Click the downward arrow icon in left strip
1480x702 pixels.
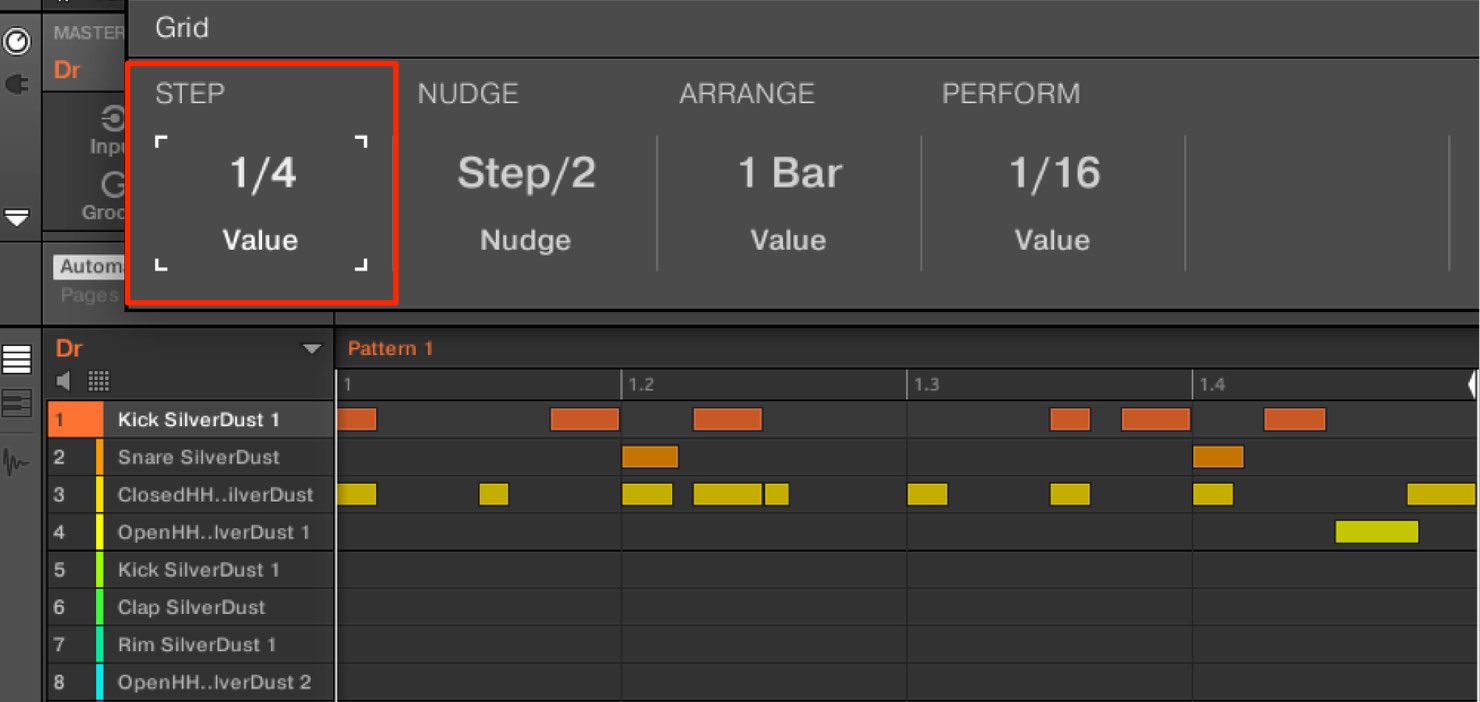click(17, 217)
